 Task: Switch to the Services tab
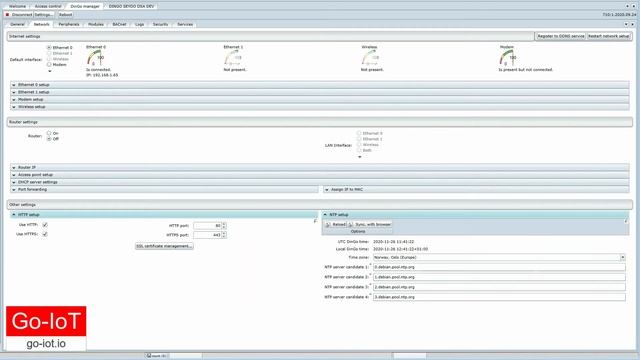pyautogui.click(x=185, y=24)
